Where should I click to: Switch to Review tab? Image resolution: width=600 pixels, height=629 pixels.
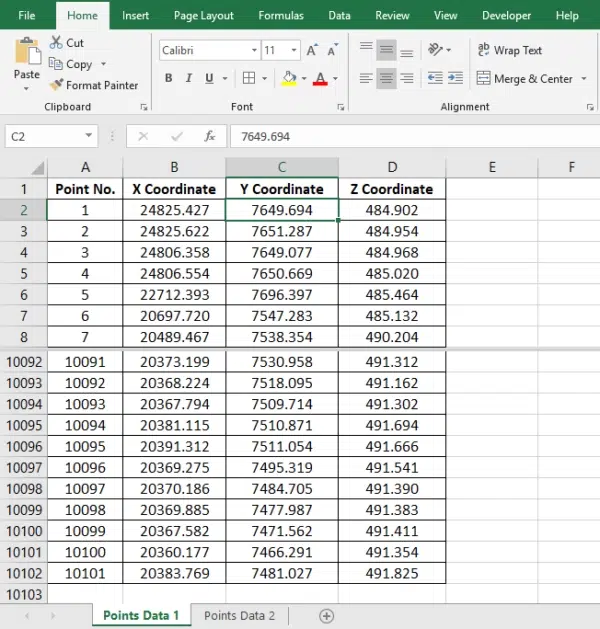[x=392, y=15]
